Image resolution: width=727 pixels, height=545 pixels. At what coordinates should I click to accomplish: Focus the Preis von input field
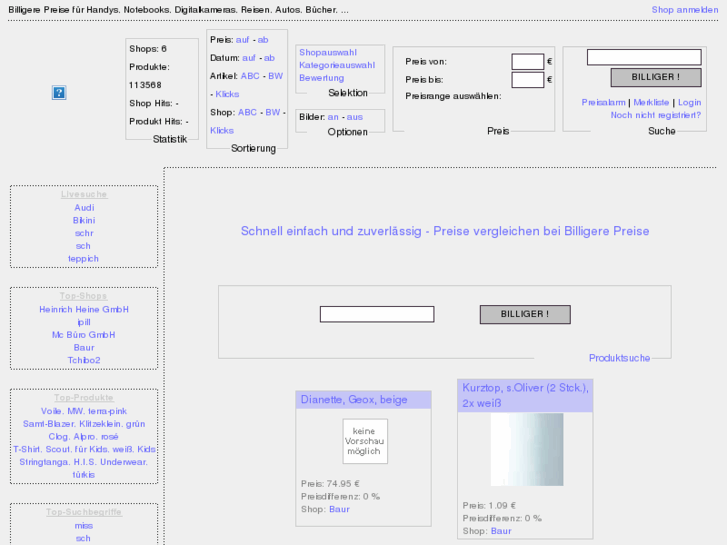(x=528, y=61)
